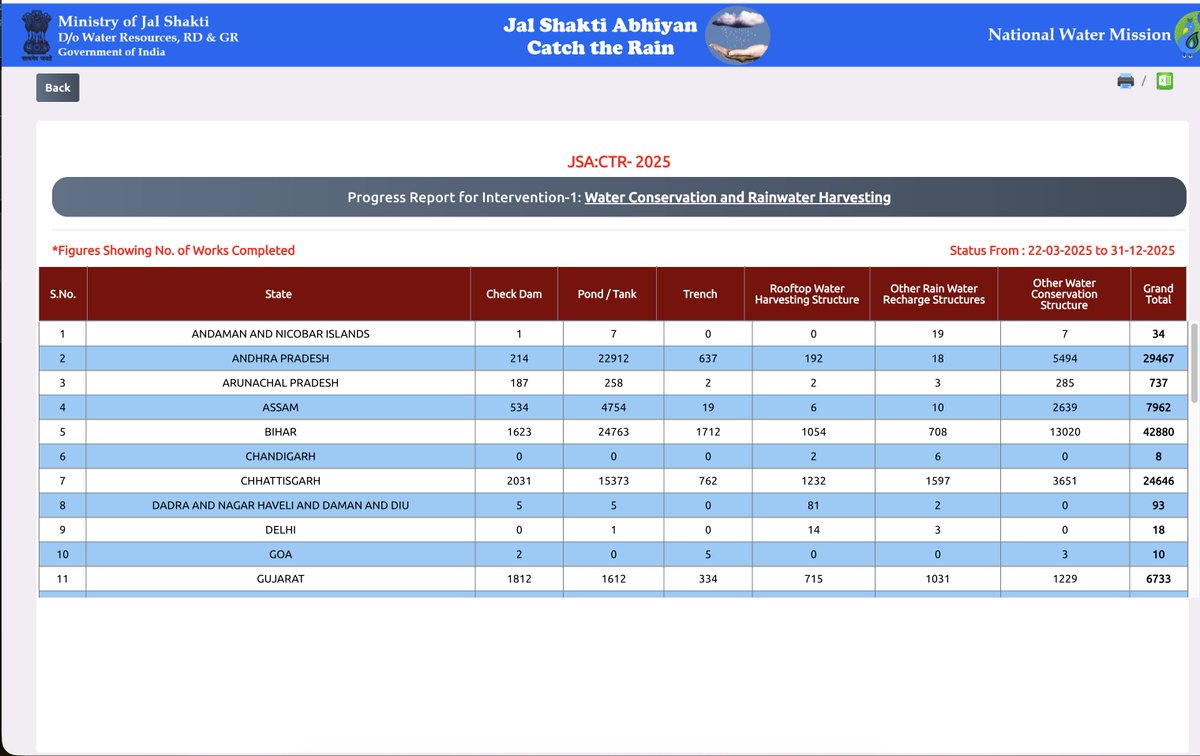This screenshot has height=756, width=1200.
Task: Select the CHANDIGARH state cell
Action: (280, 456)
